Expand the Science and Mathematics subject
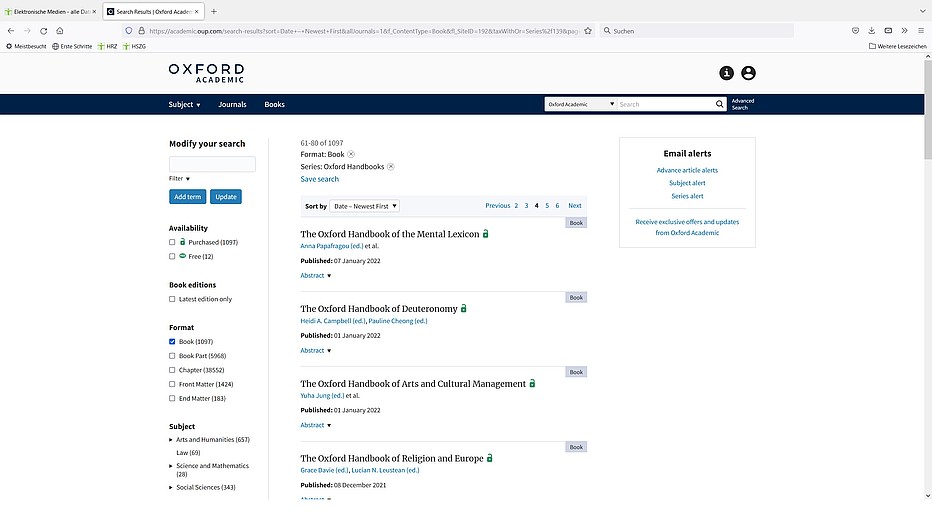The image size is (932, 524). (x=171, y=466)
